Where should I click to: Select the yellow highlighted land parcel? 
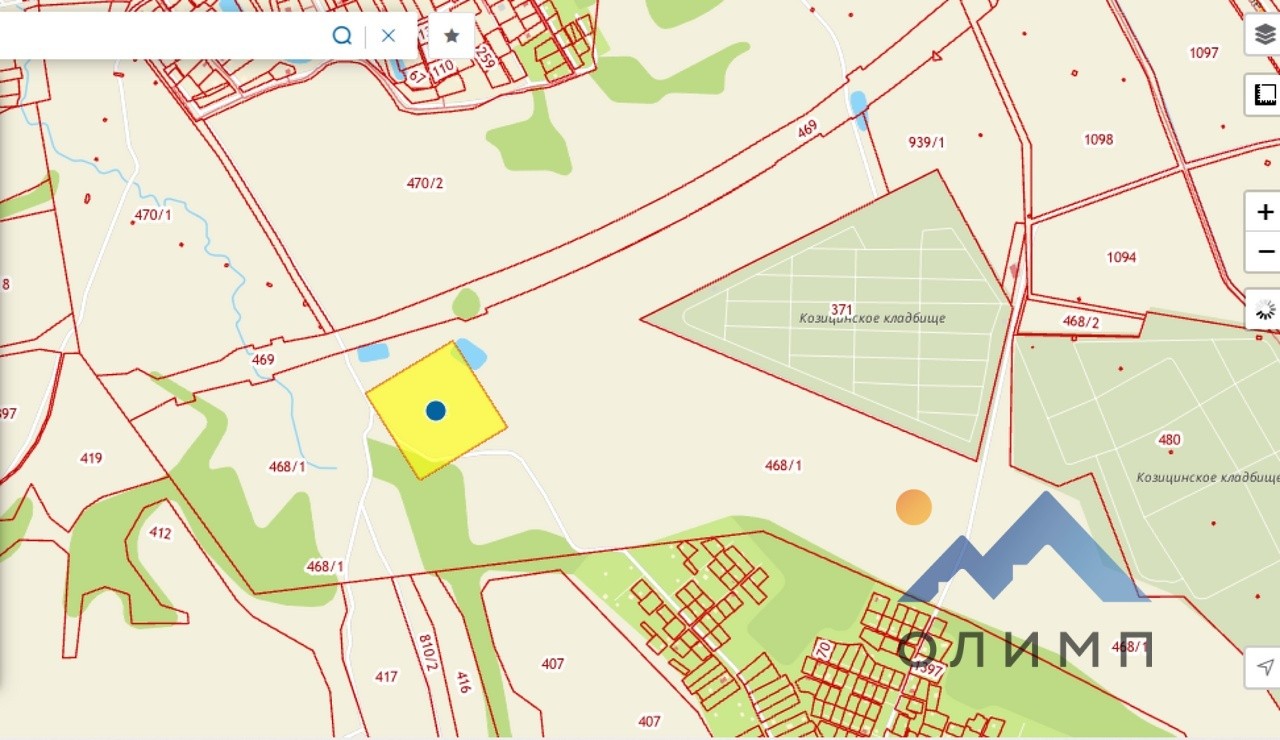pyautogui.click(x=436, y=410)
